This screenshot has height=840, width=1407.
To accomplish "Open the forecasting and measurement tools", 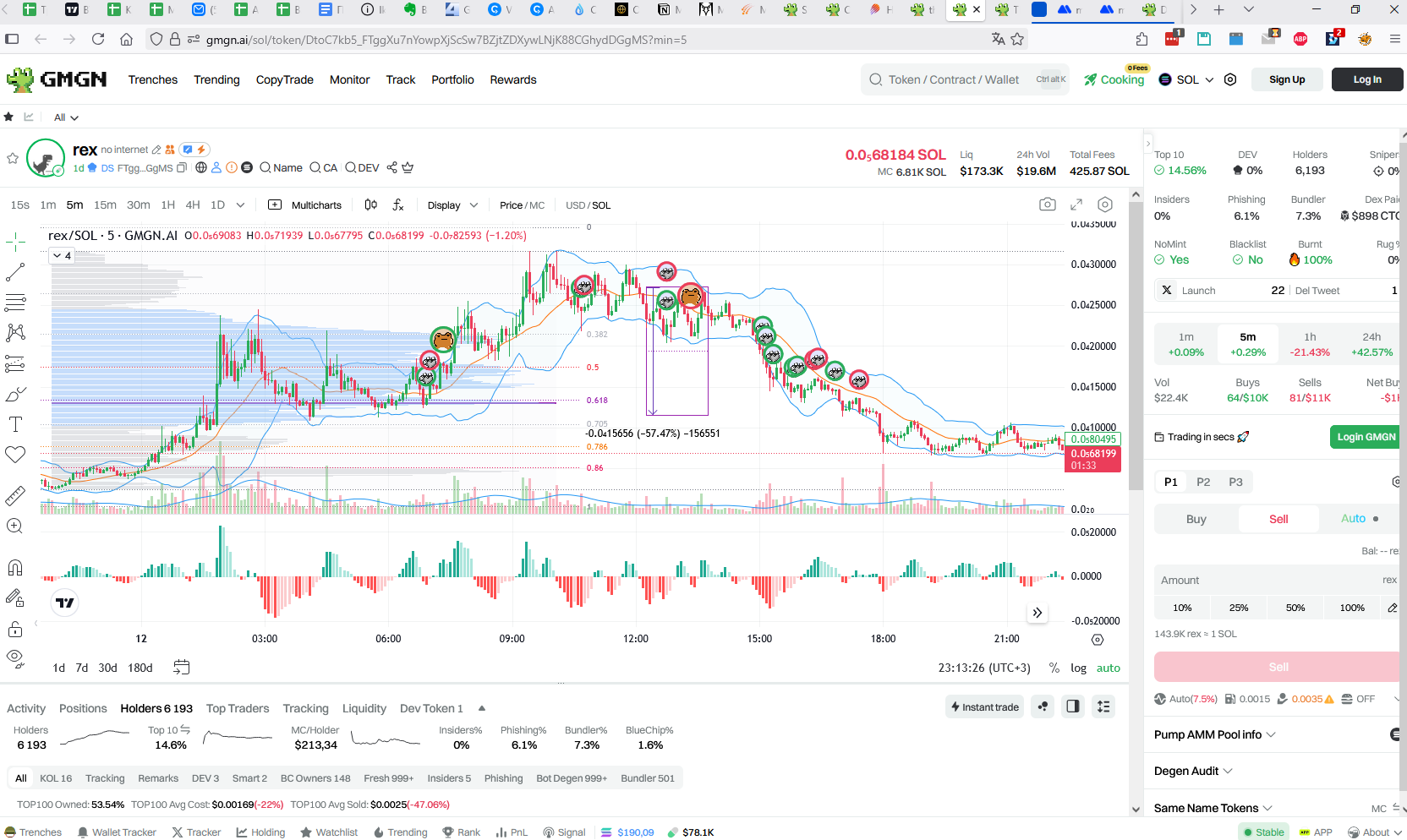I will pos(15,363).
